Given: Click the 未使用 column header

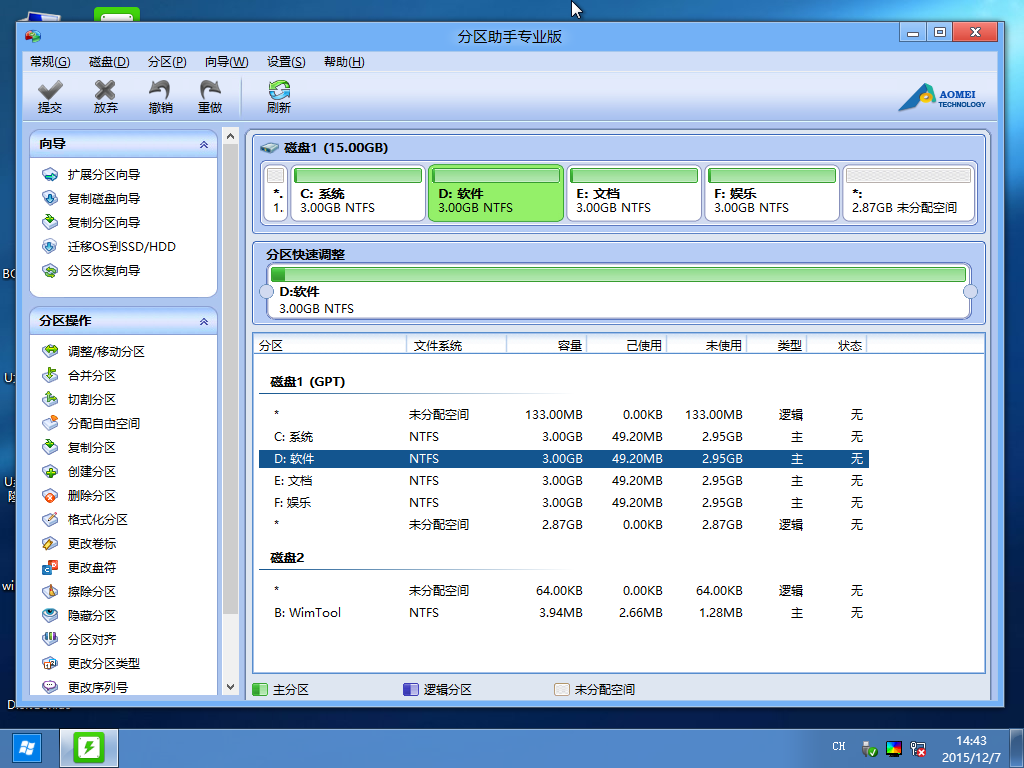Looking at the screenshot, I should click(x=707, y=345).
